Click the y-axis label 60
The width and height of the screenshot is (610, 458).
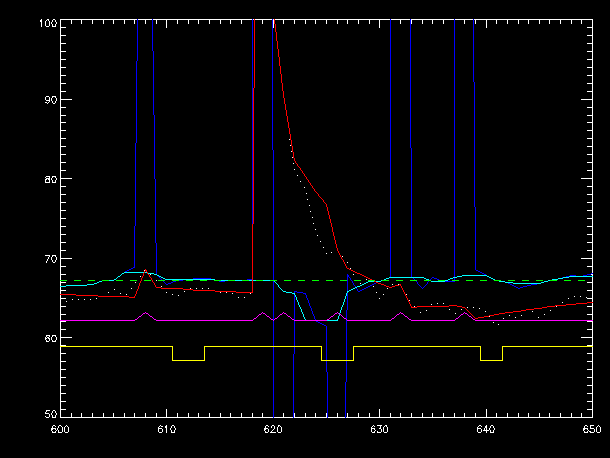coord(51,338)
